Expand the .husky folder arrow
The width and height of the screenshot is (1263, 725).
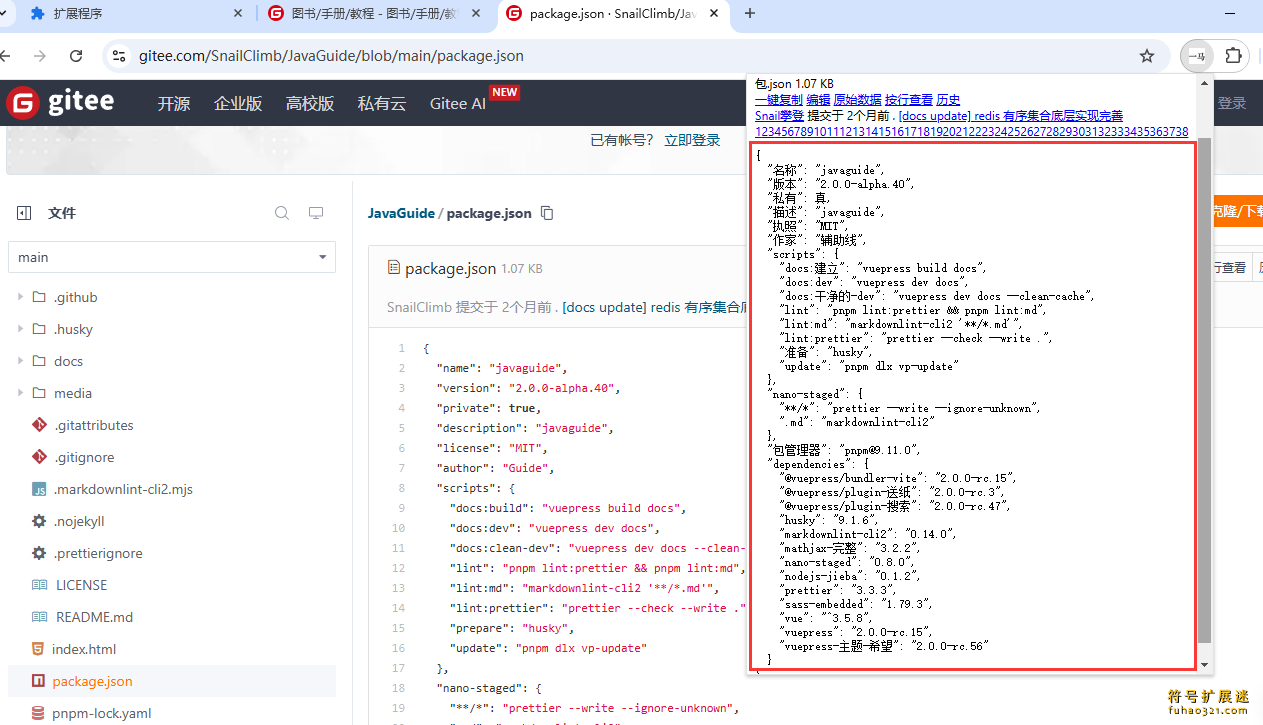point(20,329)
